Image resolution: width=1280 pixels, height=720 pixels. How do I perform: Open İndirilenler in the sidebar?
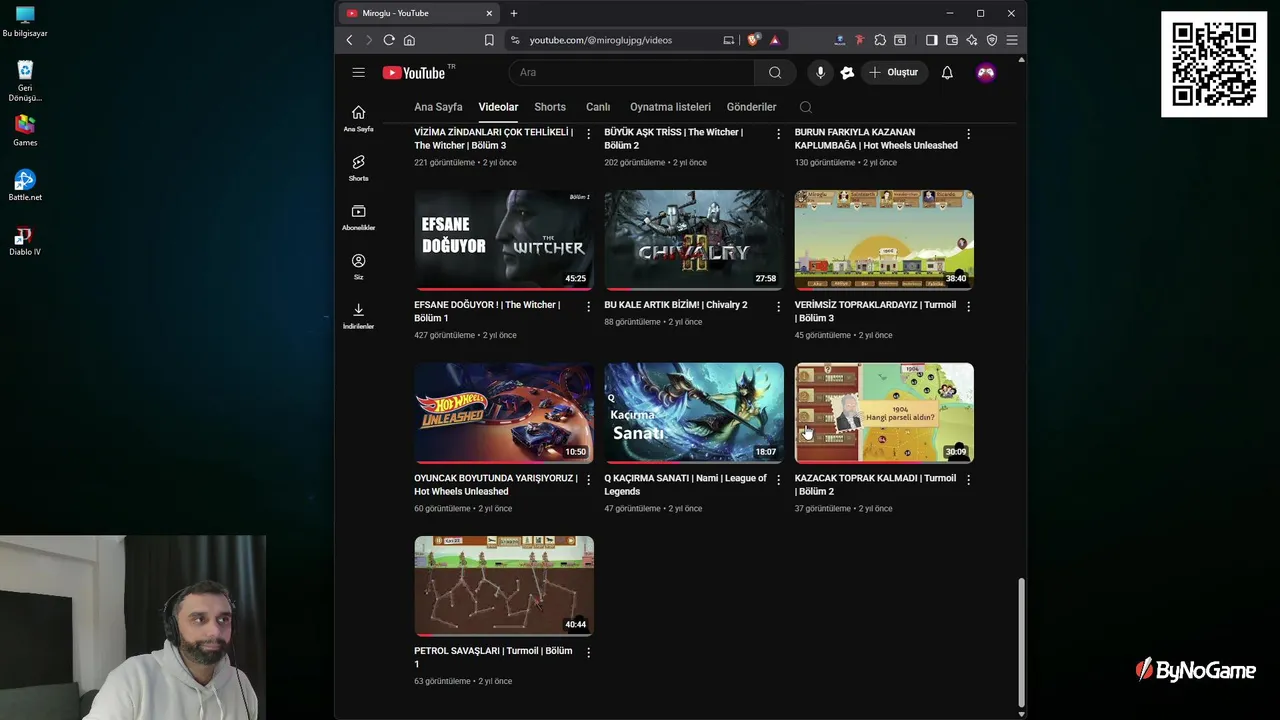point(358,316)
